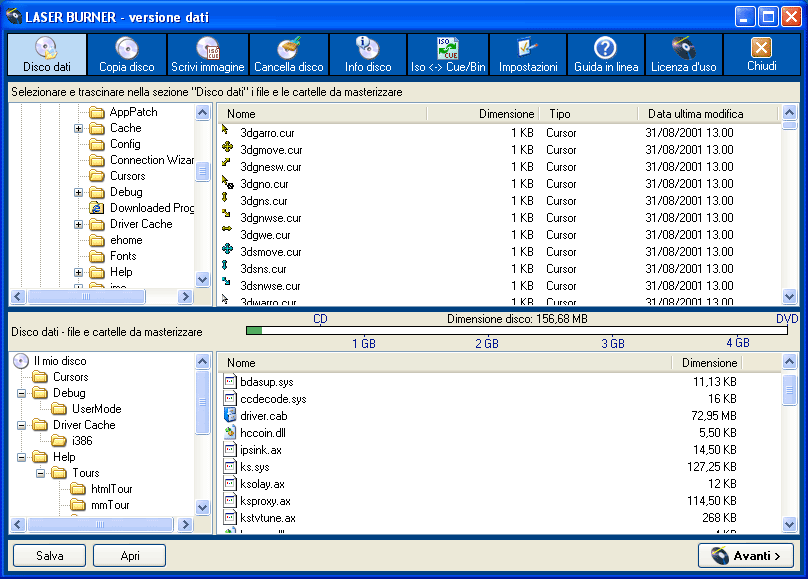Choose the Cancella disco tool
The image size is (808, 579).
tap(289, 55)
